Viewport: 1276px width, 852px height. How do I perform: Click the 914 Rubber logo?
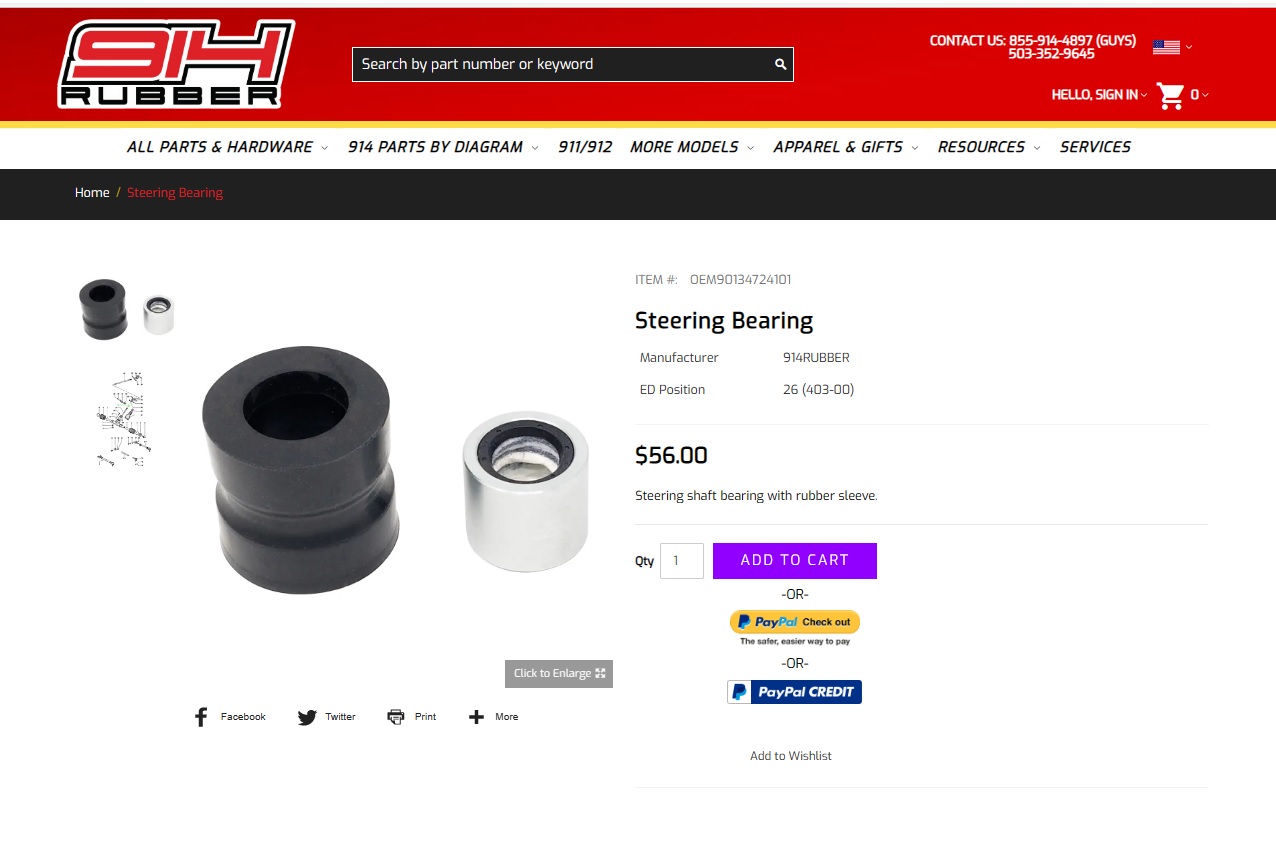click(x=176, y=64)
